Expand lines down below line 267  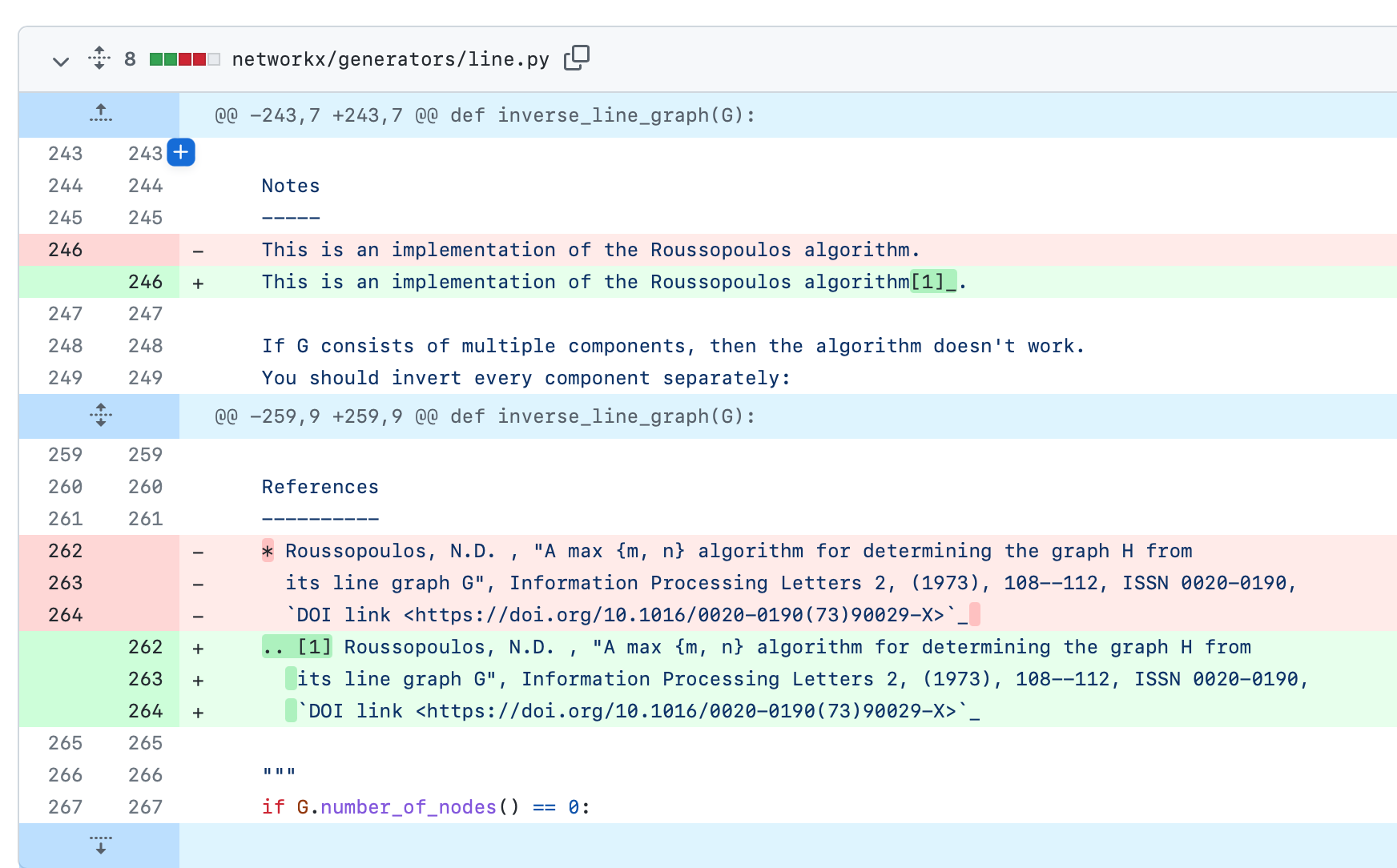tap(100, 845)
